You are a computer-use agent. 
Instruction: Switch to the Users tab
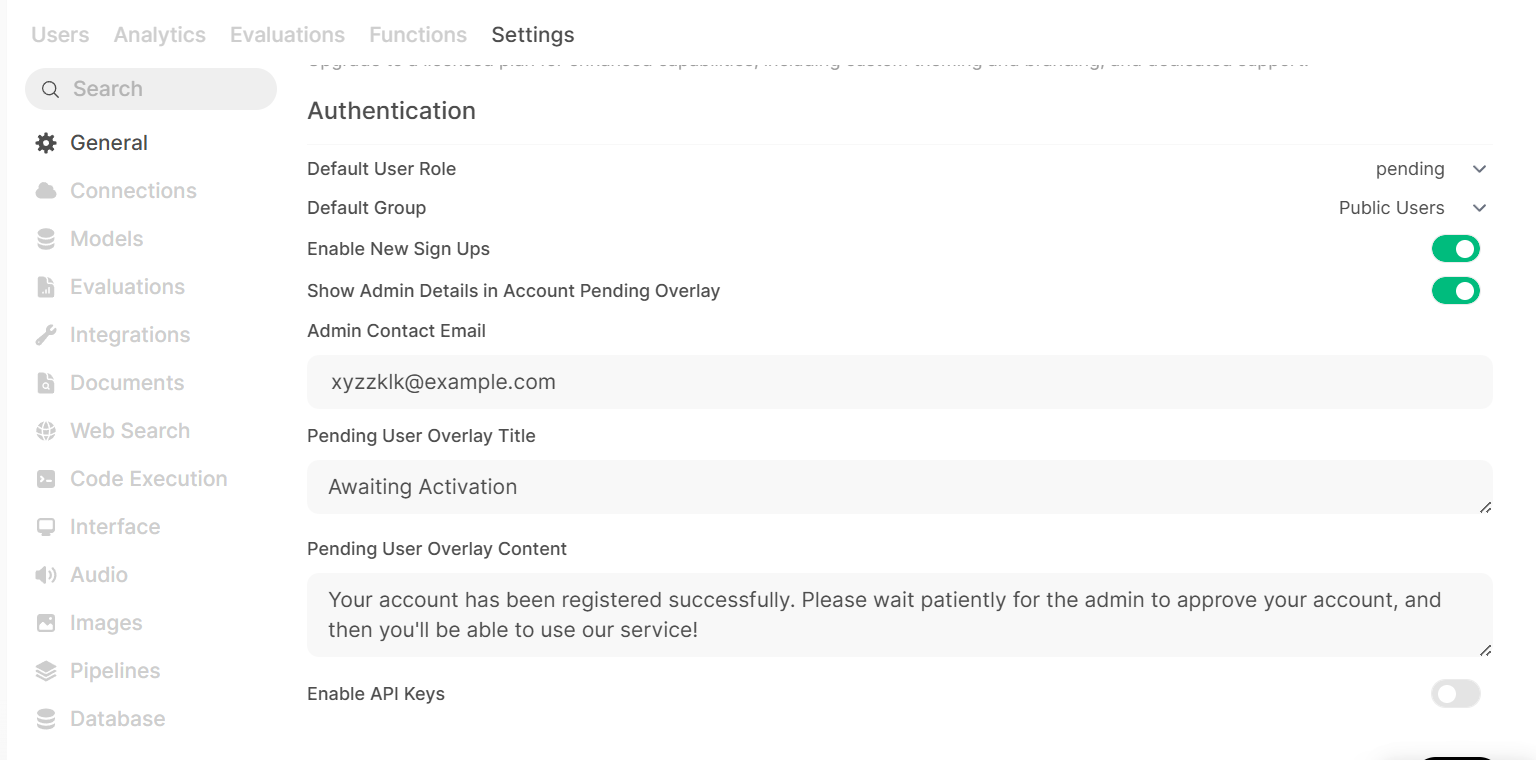(60, 35)
